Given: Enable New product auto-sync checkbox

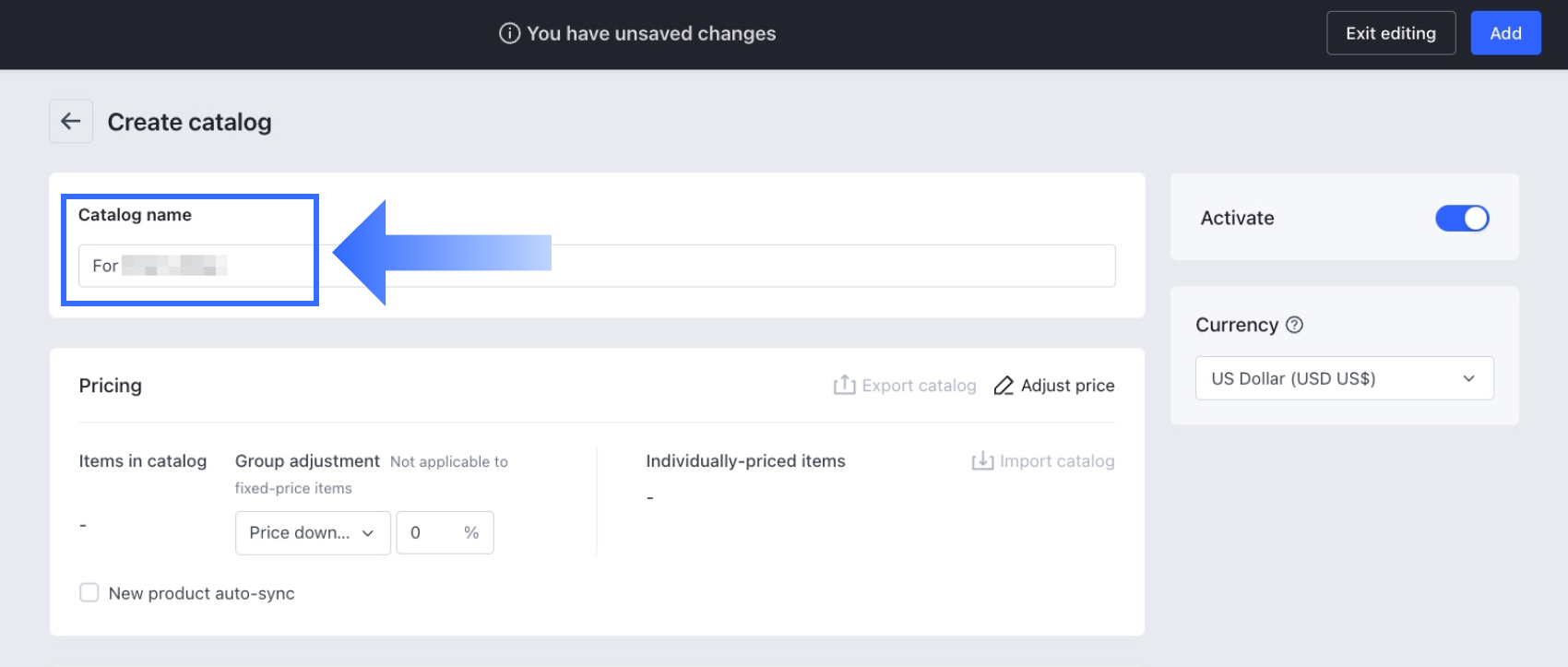Looking at the screenshot, I should point(89,592).
